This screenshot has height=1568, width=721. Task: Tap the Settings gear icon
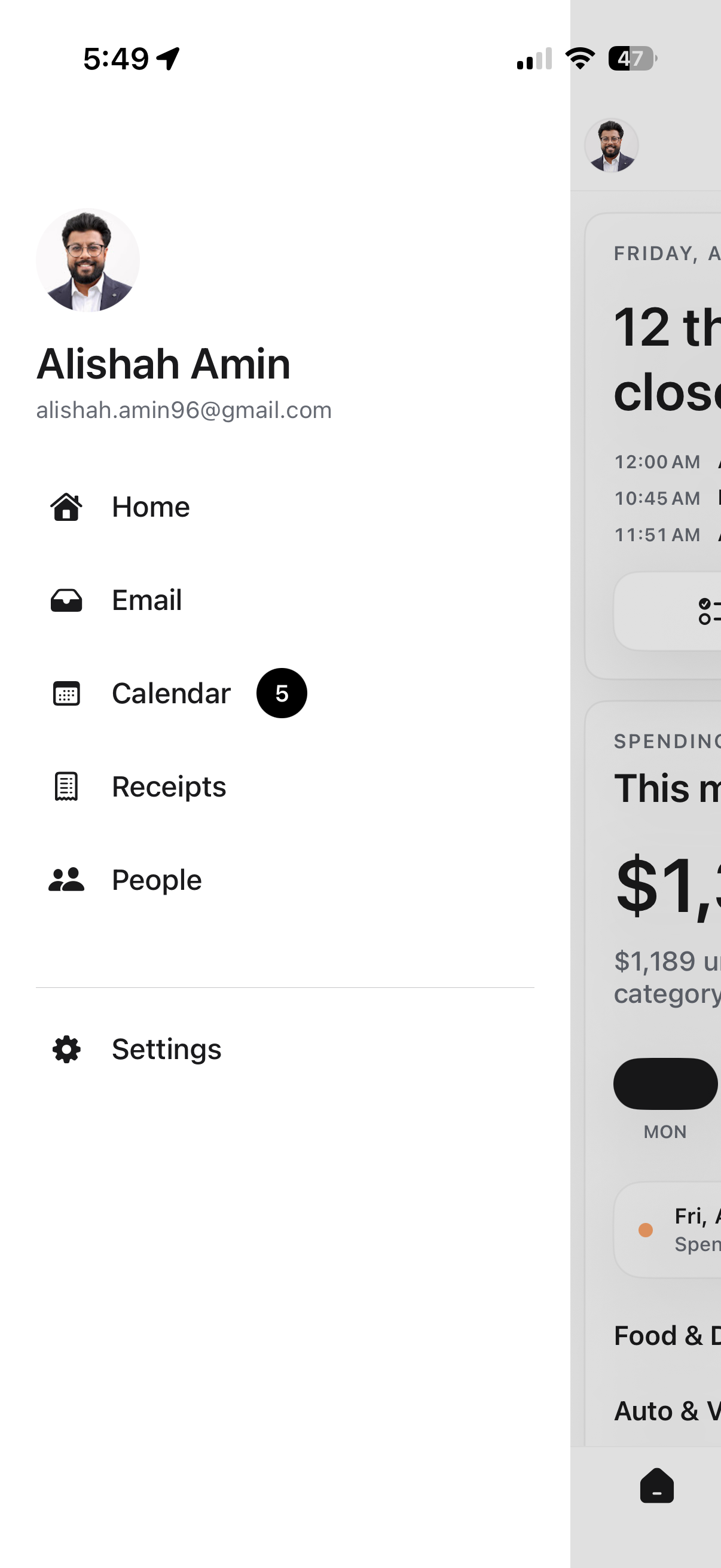pyautogui.click(x=66, y=1050)
